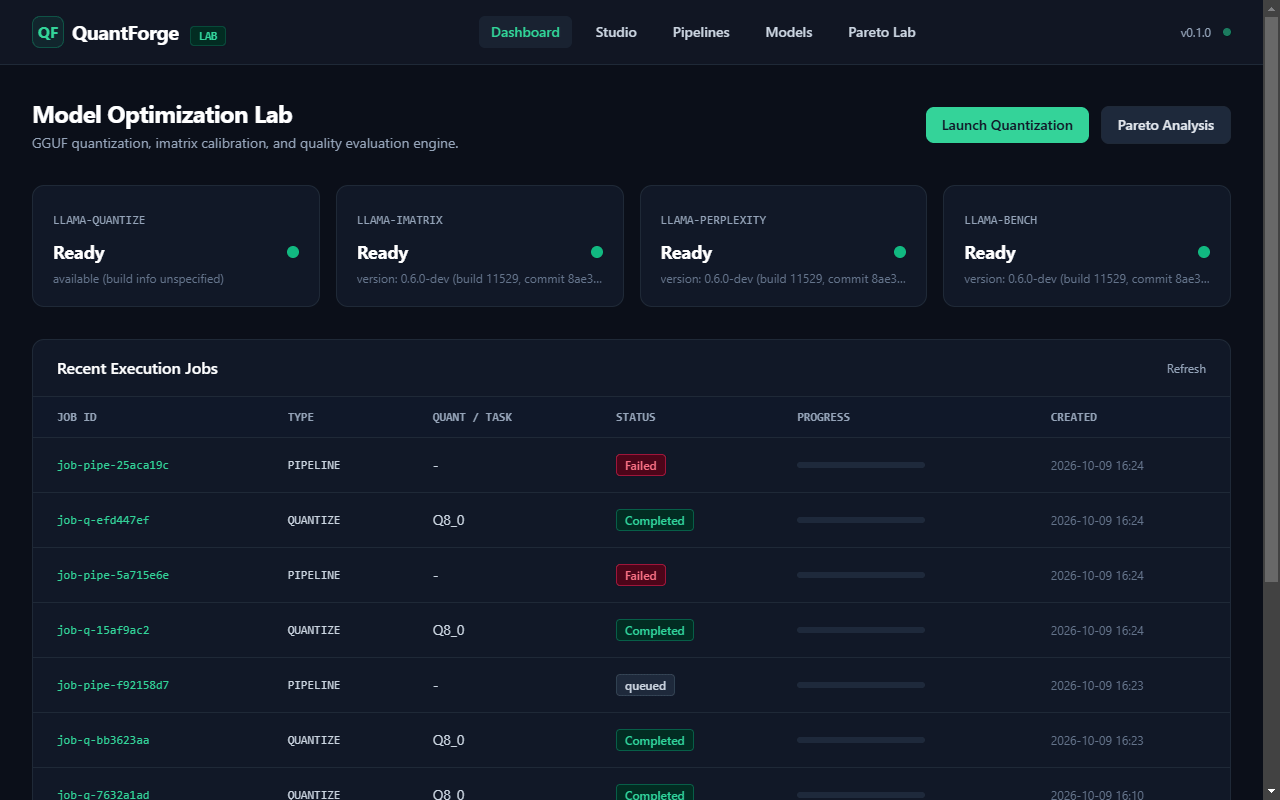Click progress bar for job-pipe-25aca19c
The width and height of the screenshot is (1280, 800).
tap(861, 465)
